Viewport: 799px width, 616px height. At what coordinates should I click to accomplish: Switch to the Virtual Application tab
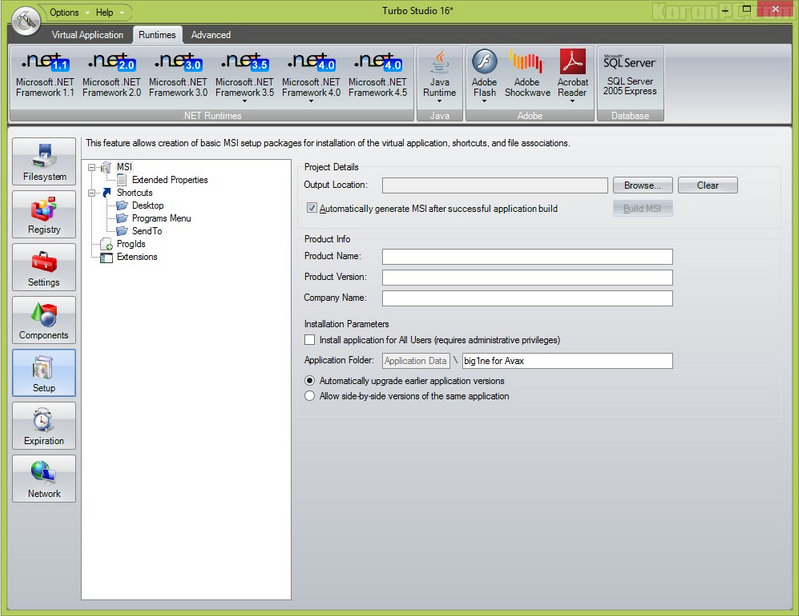(88, 35)
